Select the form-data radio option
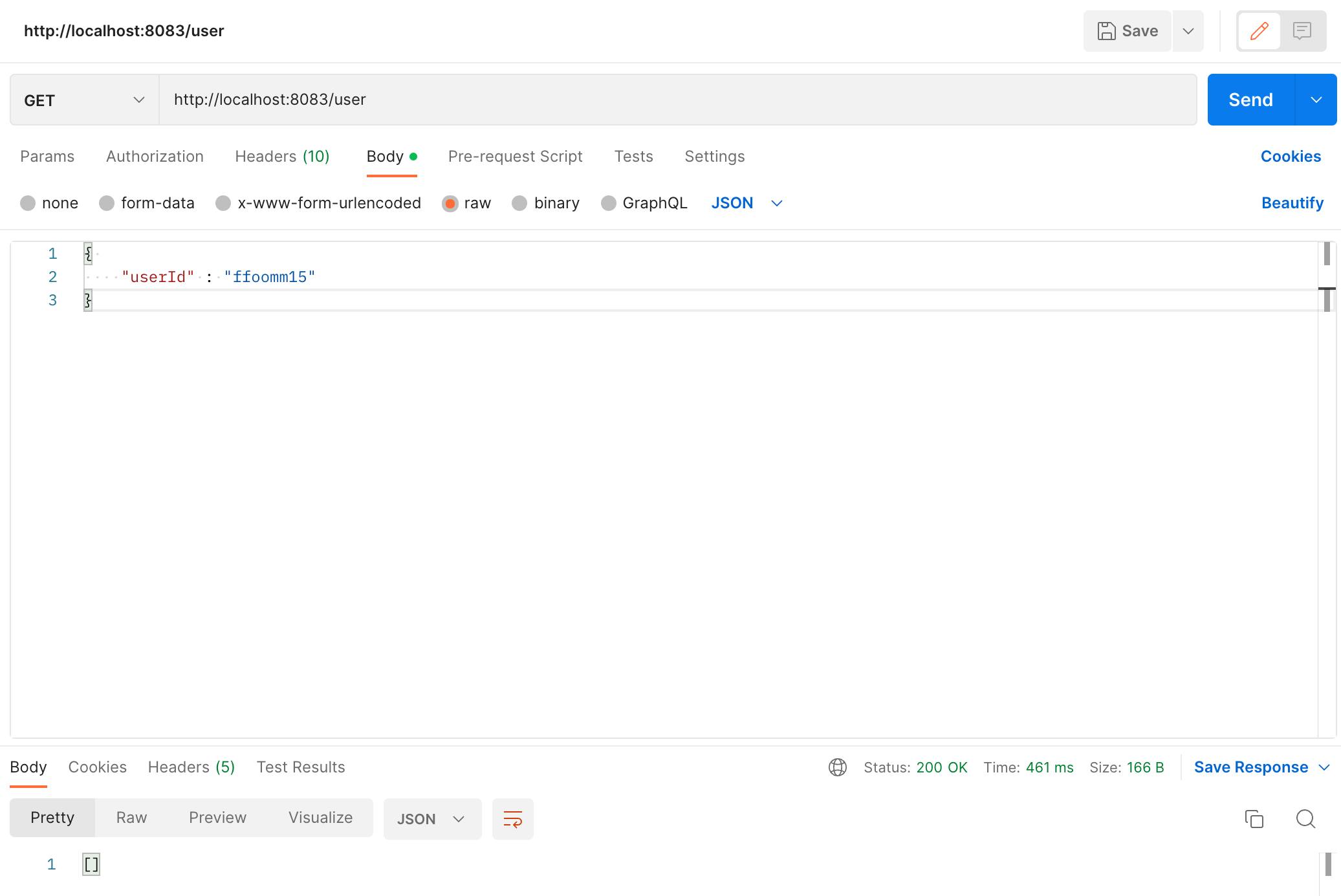Screen dimensions: 1341x896 coord(107,203)
